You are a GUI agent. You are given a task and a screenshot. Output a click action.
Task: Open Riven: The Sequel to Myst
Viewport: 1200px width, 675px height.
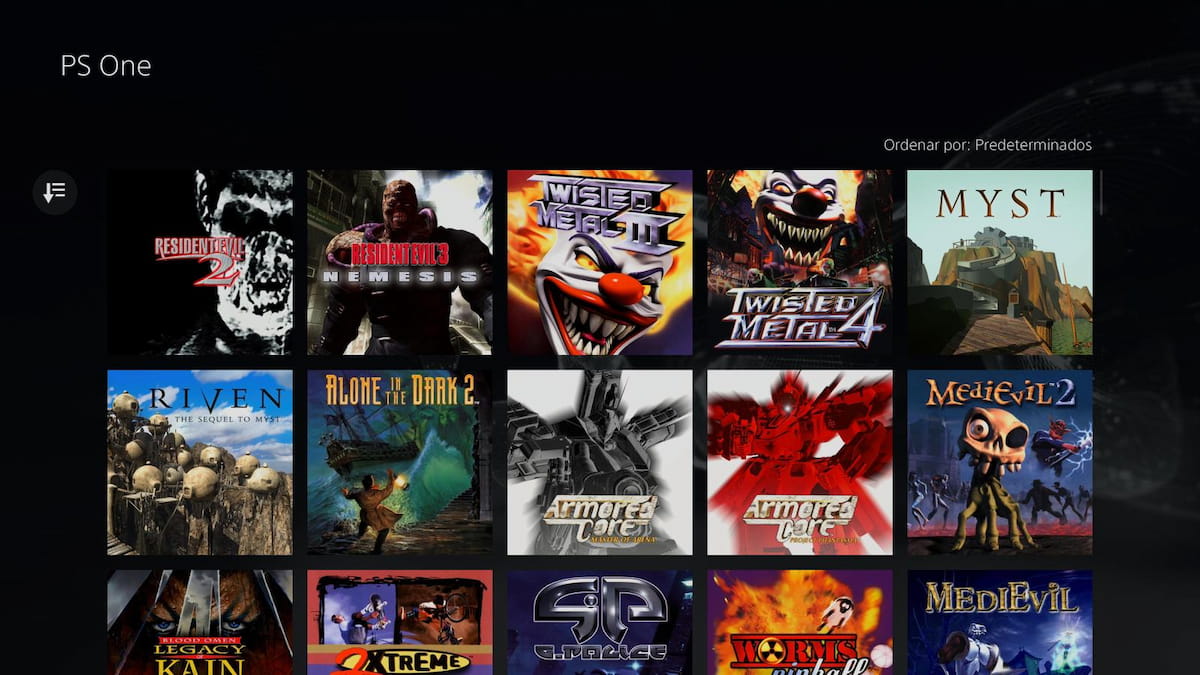tap(200, 462)
